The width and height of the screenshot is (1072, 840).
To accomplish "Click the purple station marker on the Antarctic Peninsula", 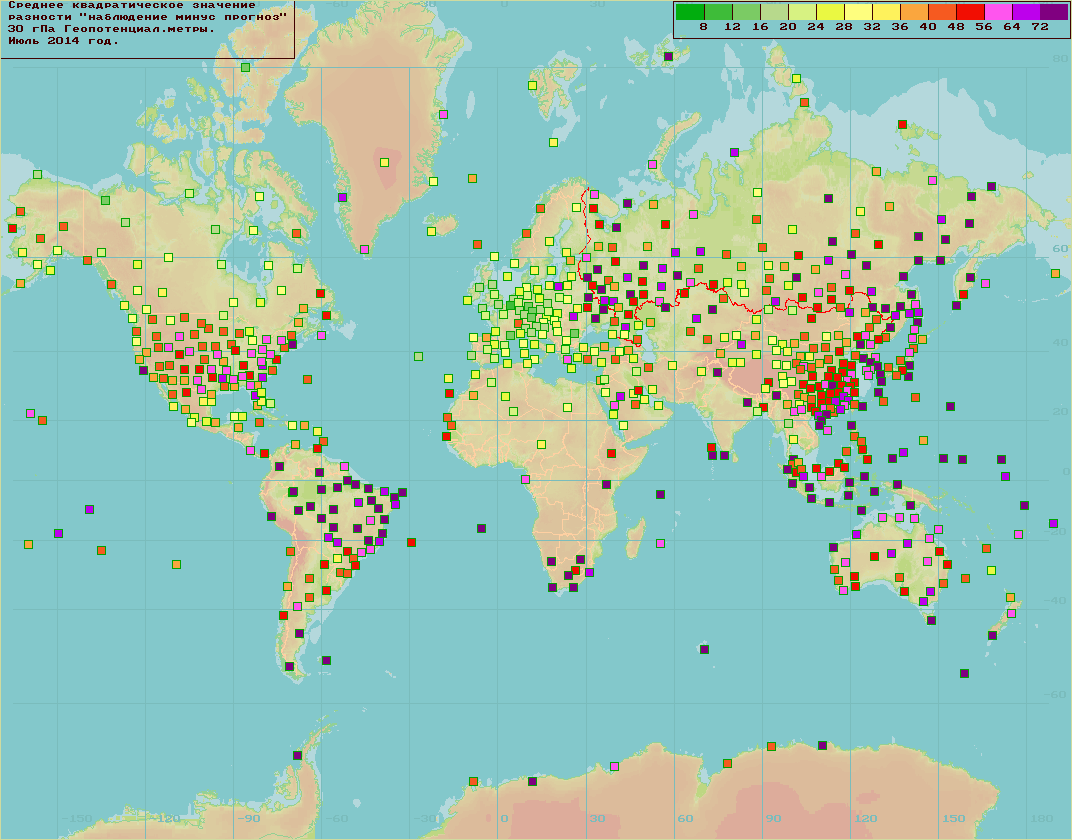I will [x=297, y=755].
